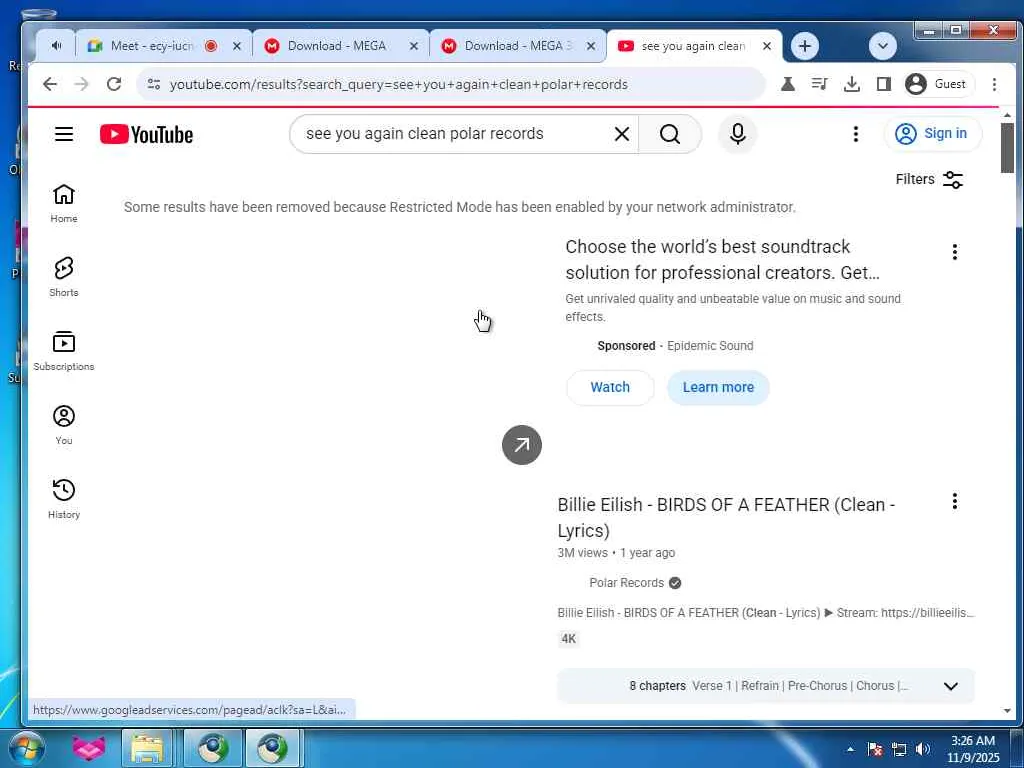Viewport: 1024px width, 768px height.
Task: Open the Filters options
Action: pyautogui.click(x=929, y=180)
